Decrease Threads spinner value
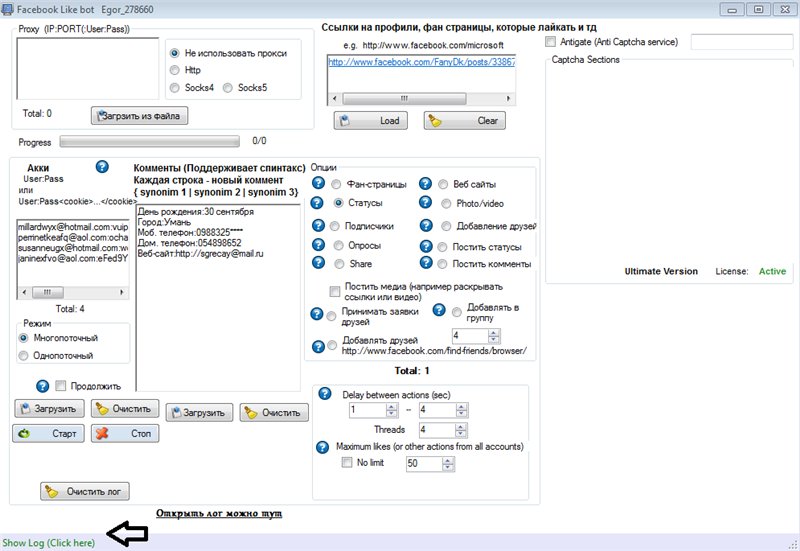 tap(461, 433)
